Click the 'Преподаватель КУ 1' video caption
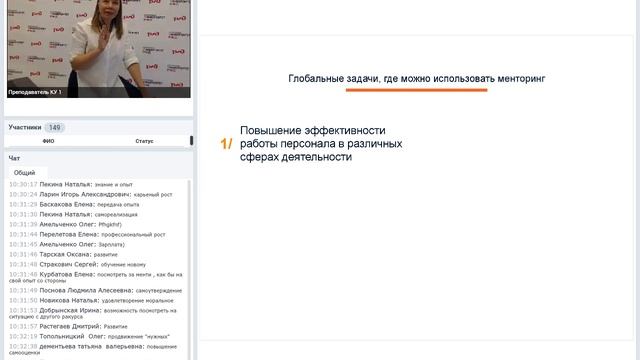Viewport: 640px width, 360px height. (x=35, y=92)
